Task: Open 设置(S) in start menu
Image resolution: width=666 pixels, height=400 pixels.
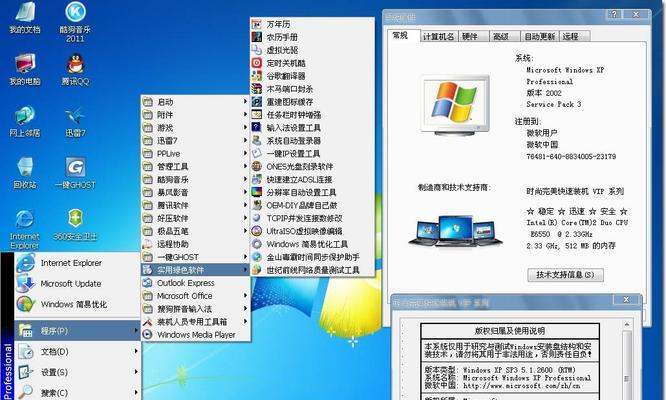Action: [x=77, y=372]
